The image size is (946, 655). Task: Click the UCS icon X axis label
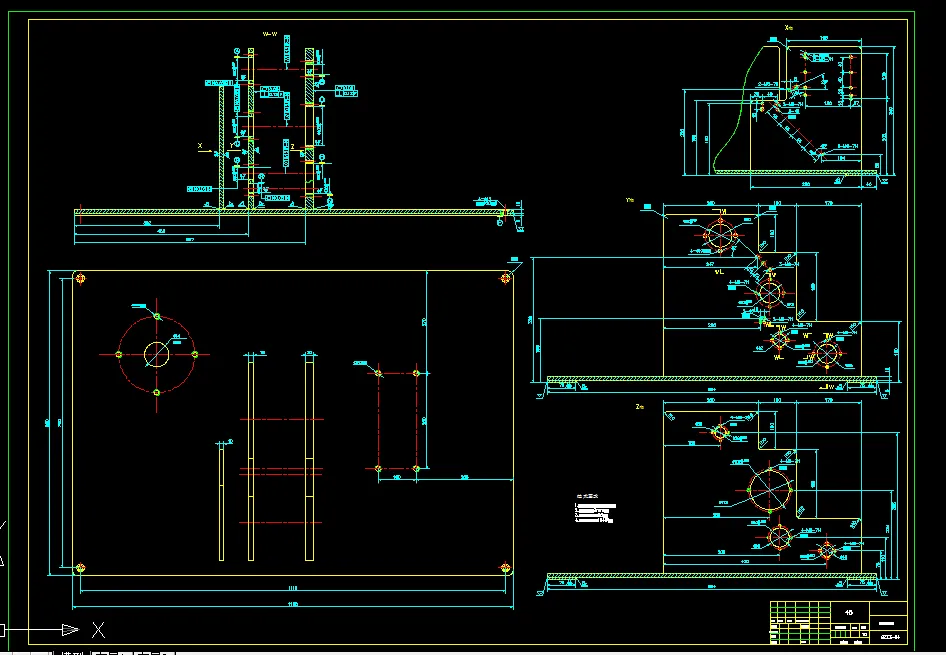coord(98,630)
